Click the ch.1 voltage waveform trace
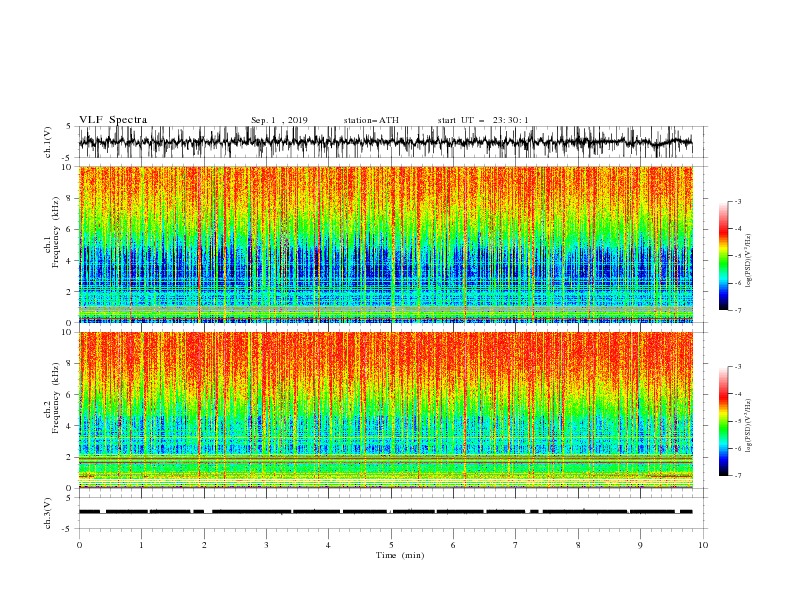The height and width of the screenshot is (612, 792). (x=385, y=142)
